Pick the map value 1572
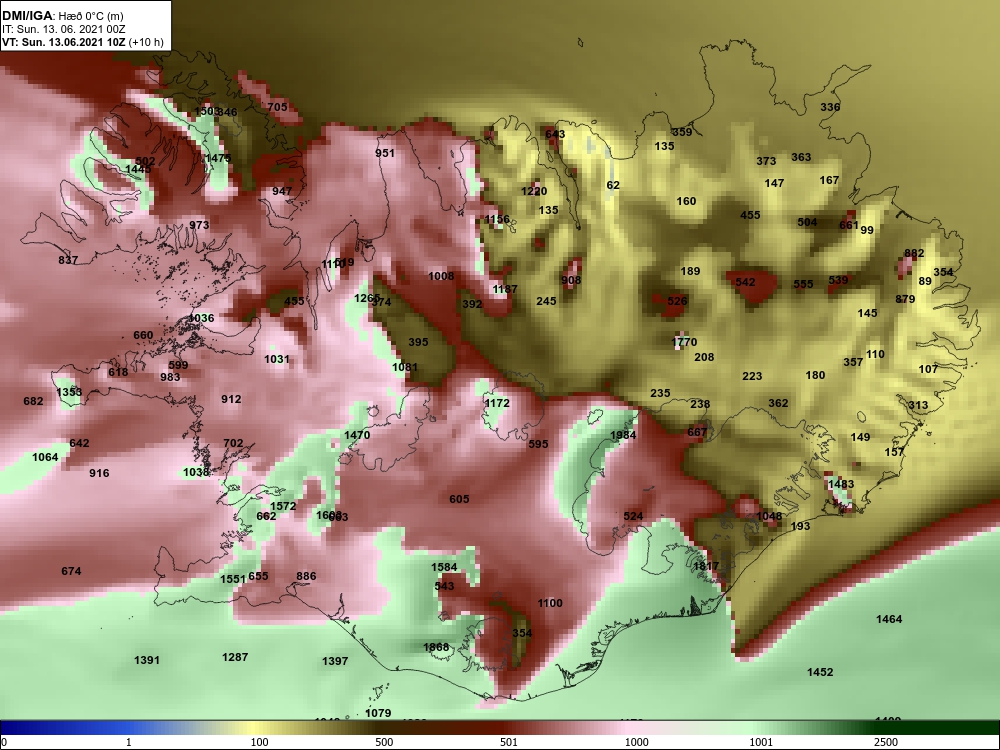 [283, 506]
